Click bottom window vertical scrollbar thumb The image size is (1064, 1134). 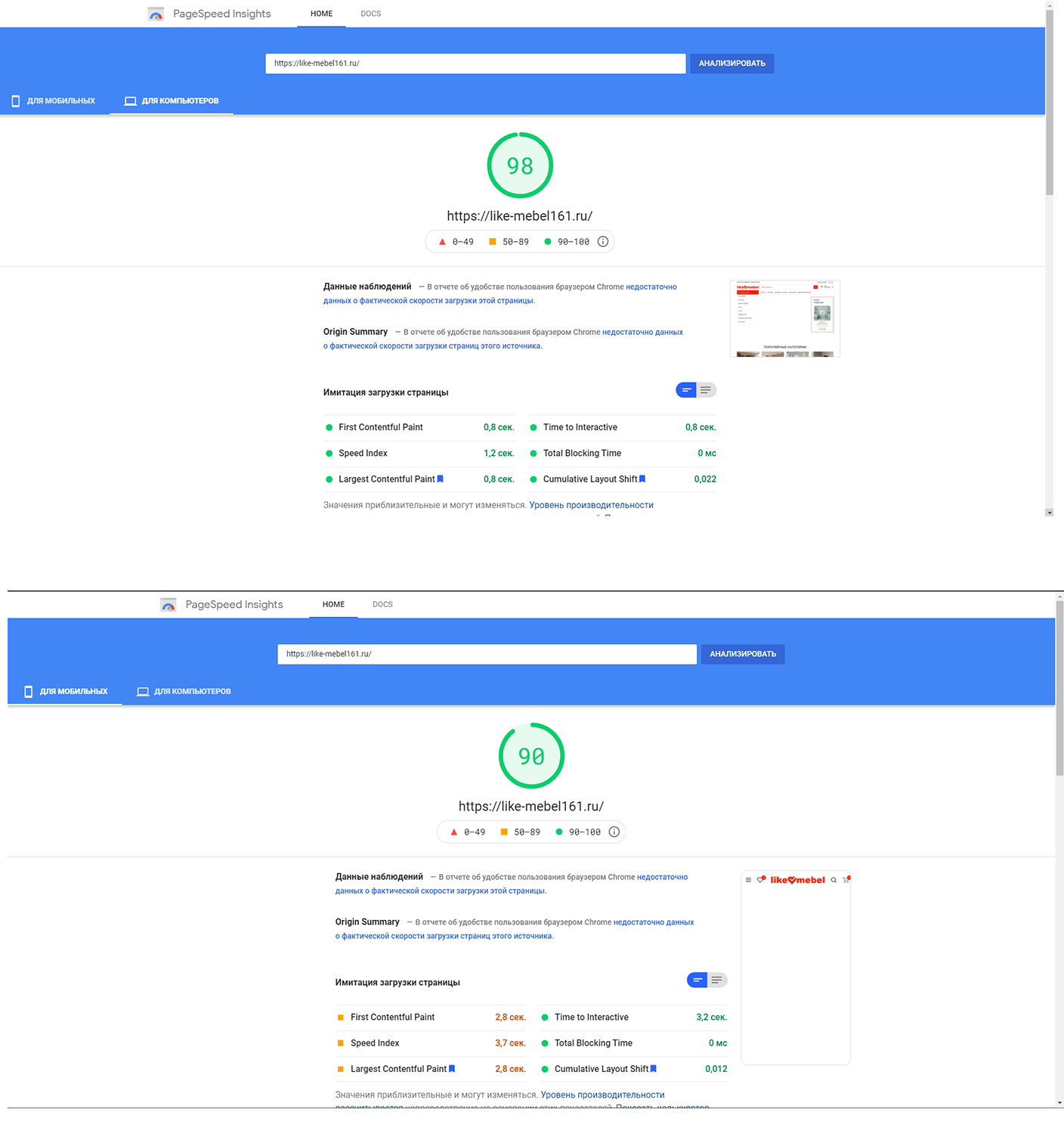1059,688
